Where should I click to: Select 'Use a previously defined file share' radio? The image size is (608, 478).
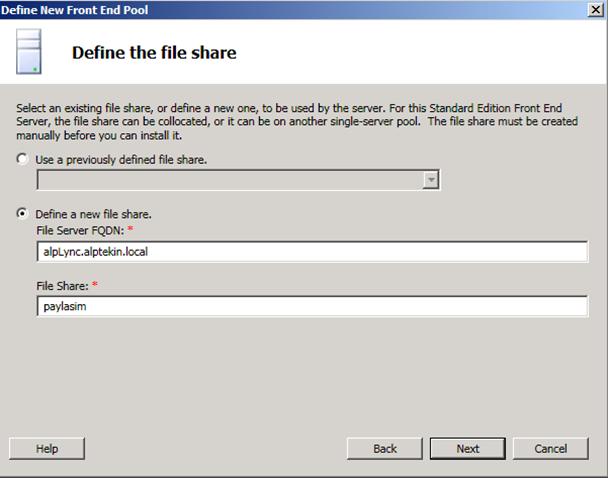[22, 159]
